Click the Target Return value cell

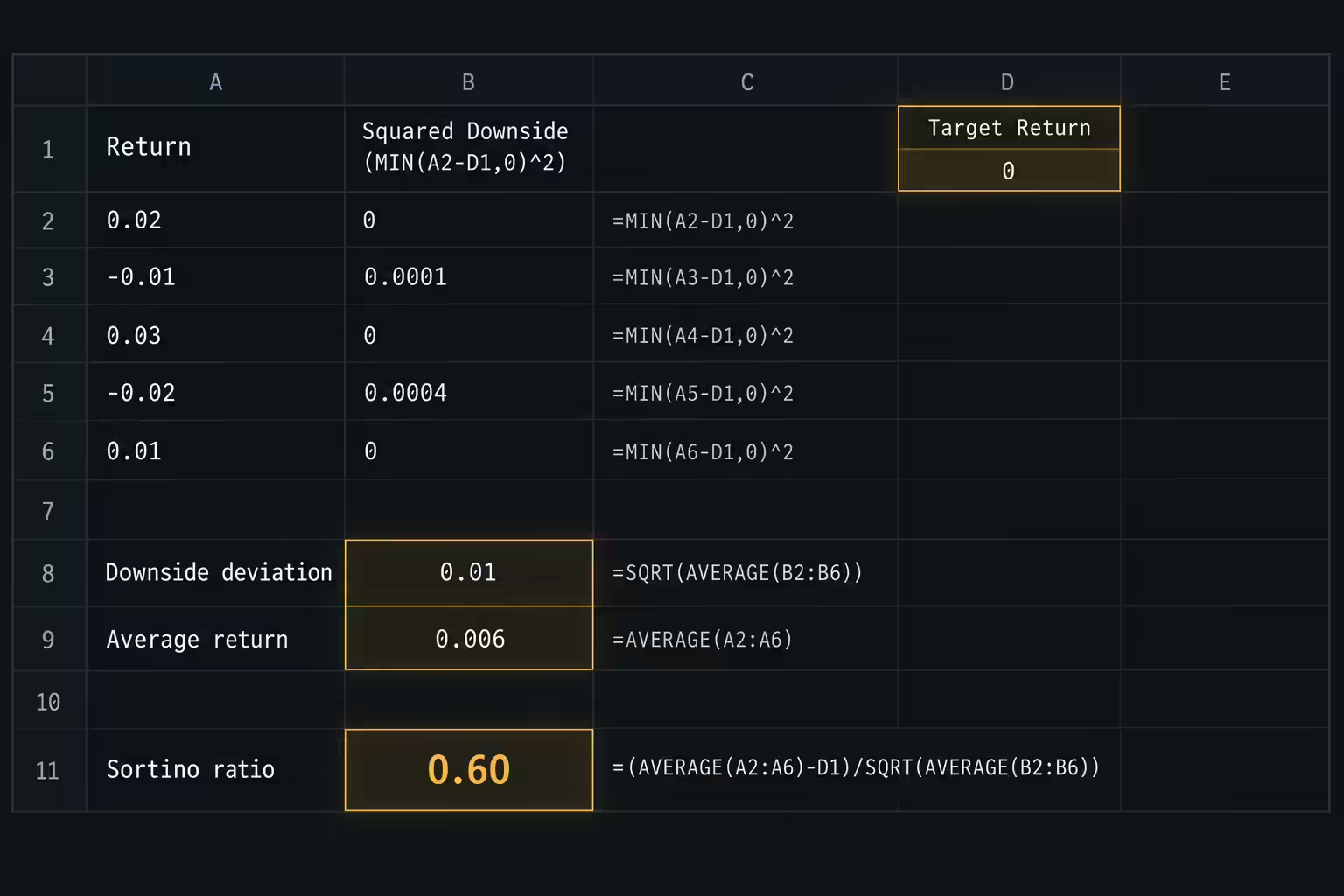tap(1009, 171)
